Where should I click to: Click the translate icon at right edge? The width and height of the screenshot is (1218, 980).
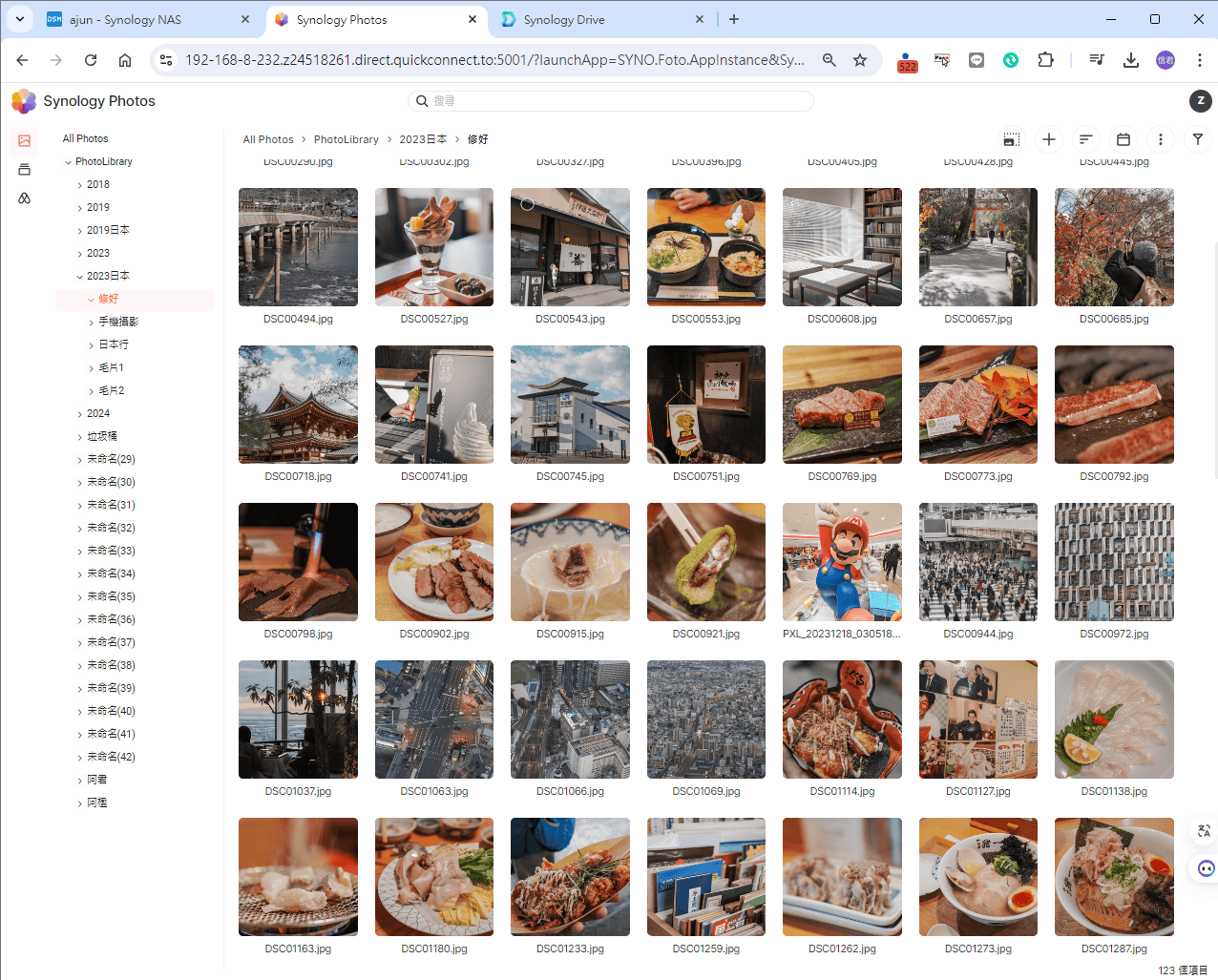(x=1205, y=831)
